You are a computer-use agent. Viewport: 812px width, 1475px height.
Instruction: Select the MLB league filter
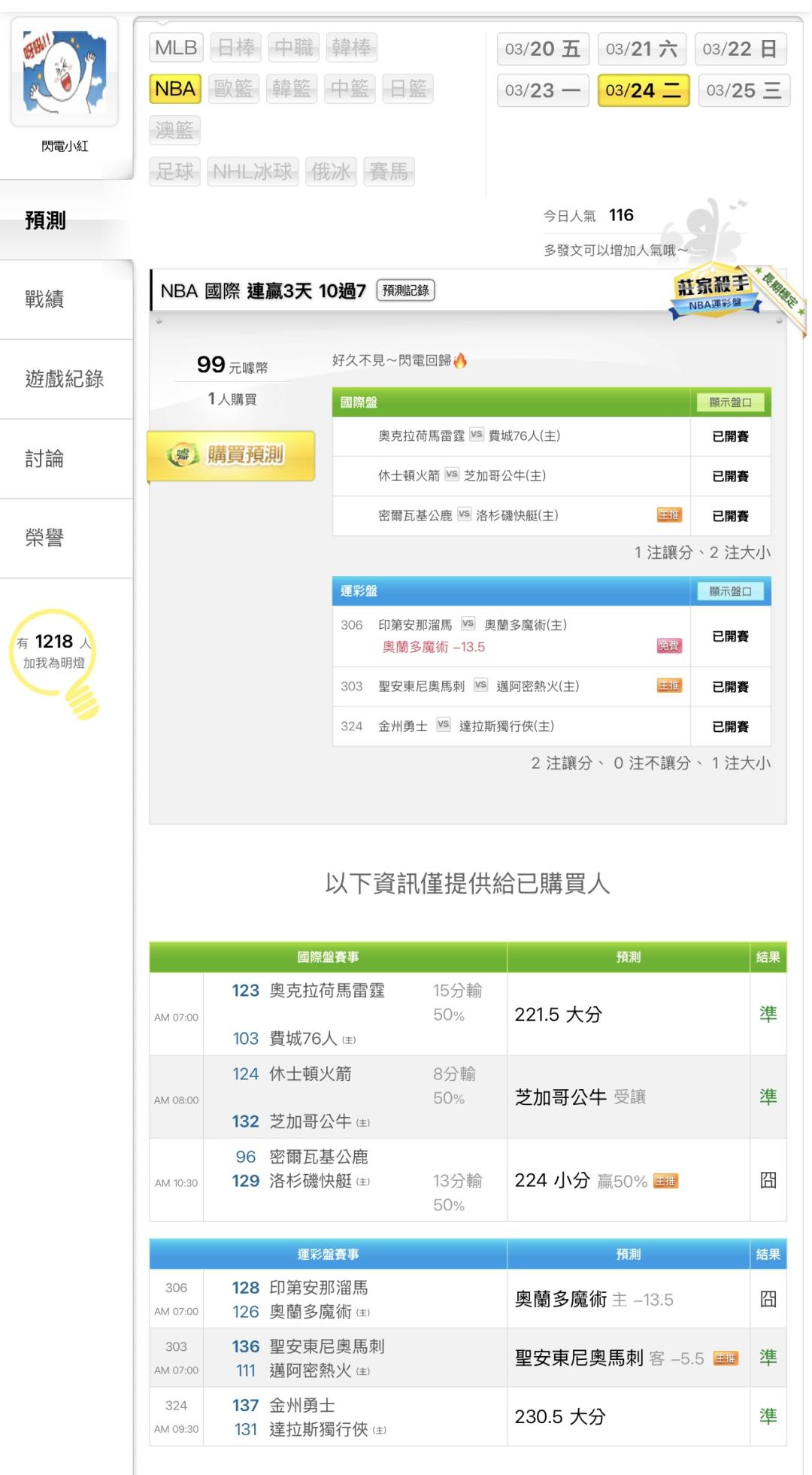pos(176,48)
